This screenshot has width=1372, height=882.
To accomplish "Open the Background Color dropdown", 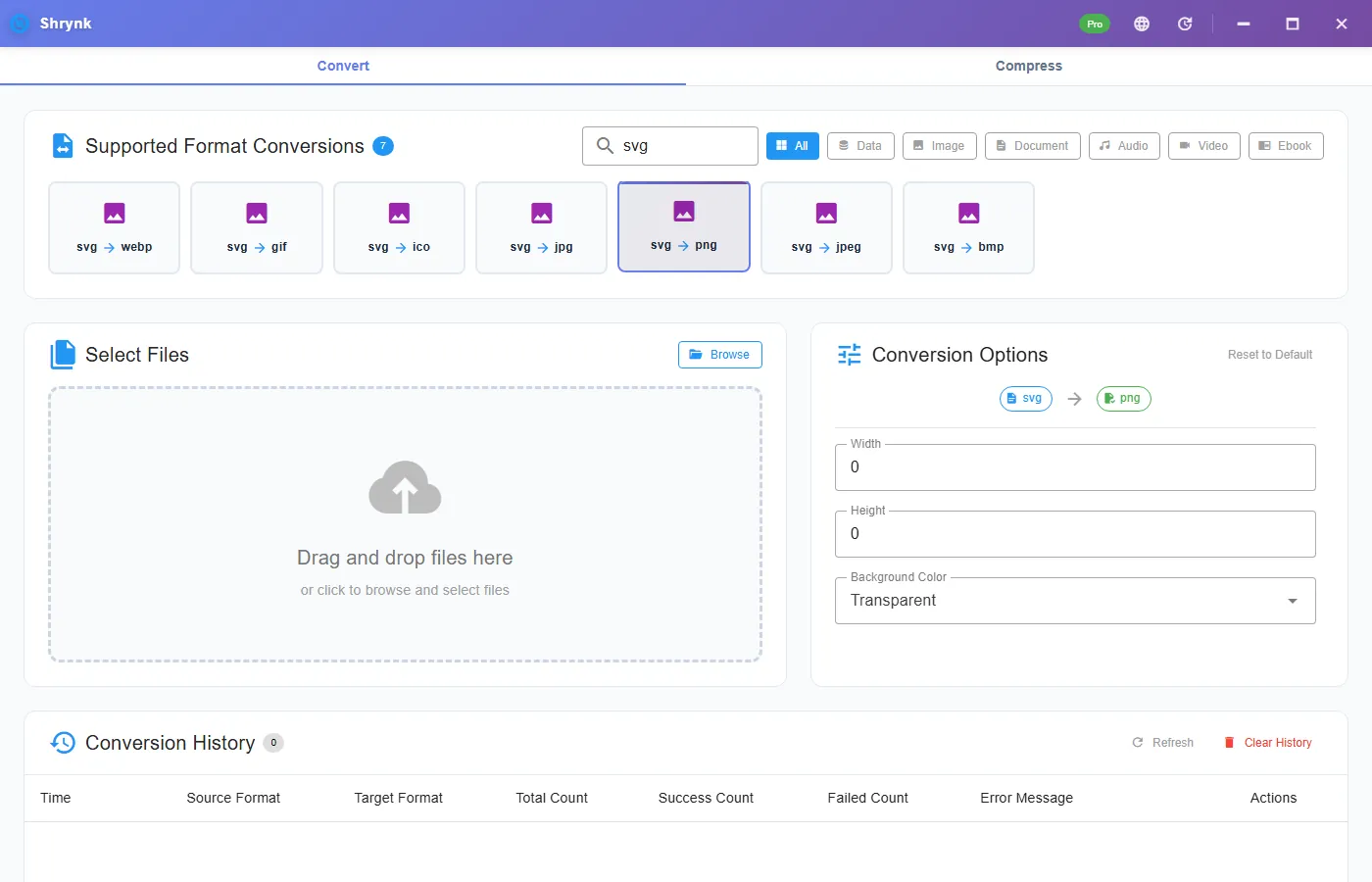I will tap(1075, 601).
